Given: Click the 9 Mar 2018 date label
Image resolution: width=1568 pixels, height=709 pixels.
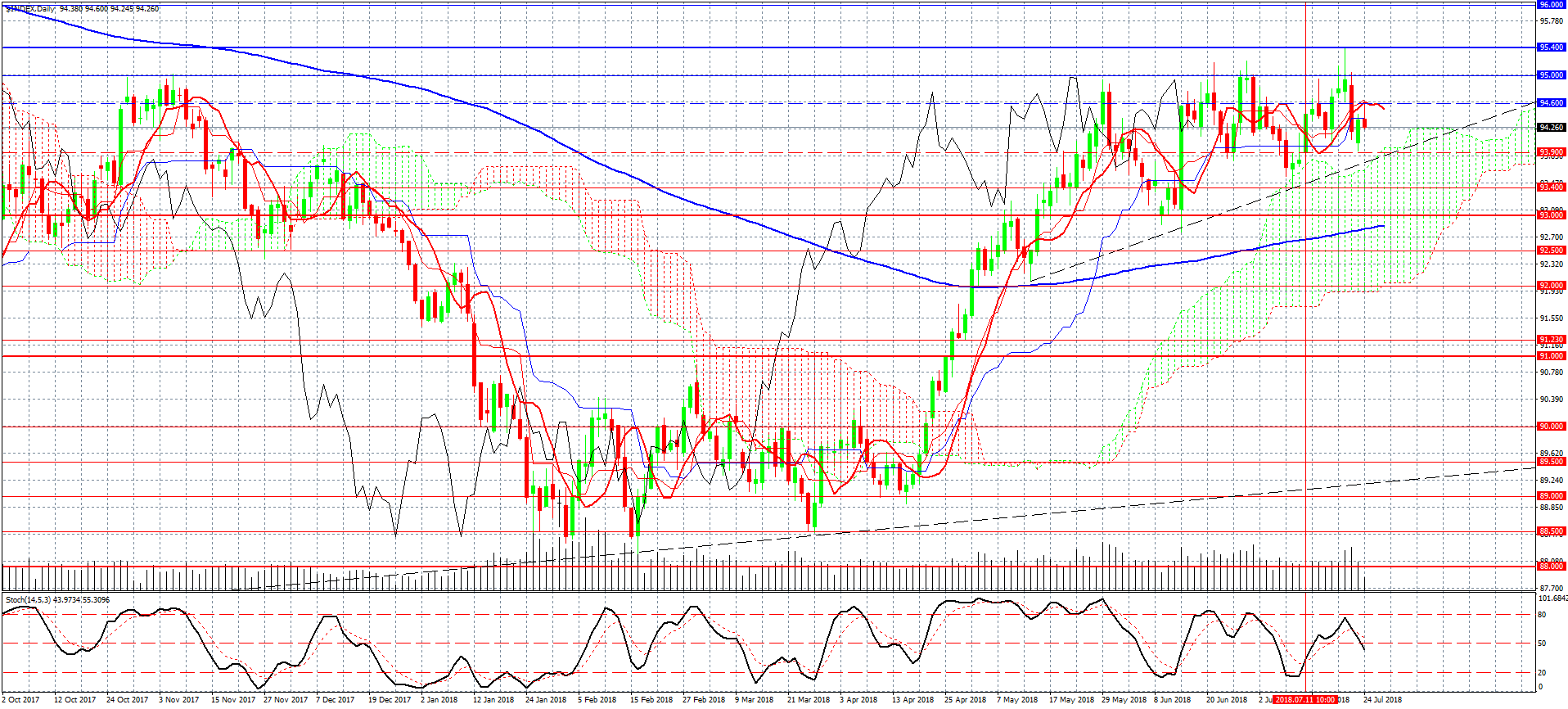Looking at the screenshot, I should 753,700.
